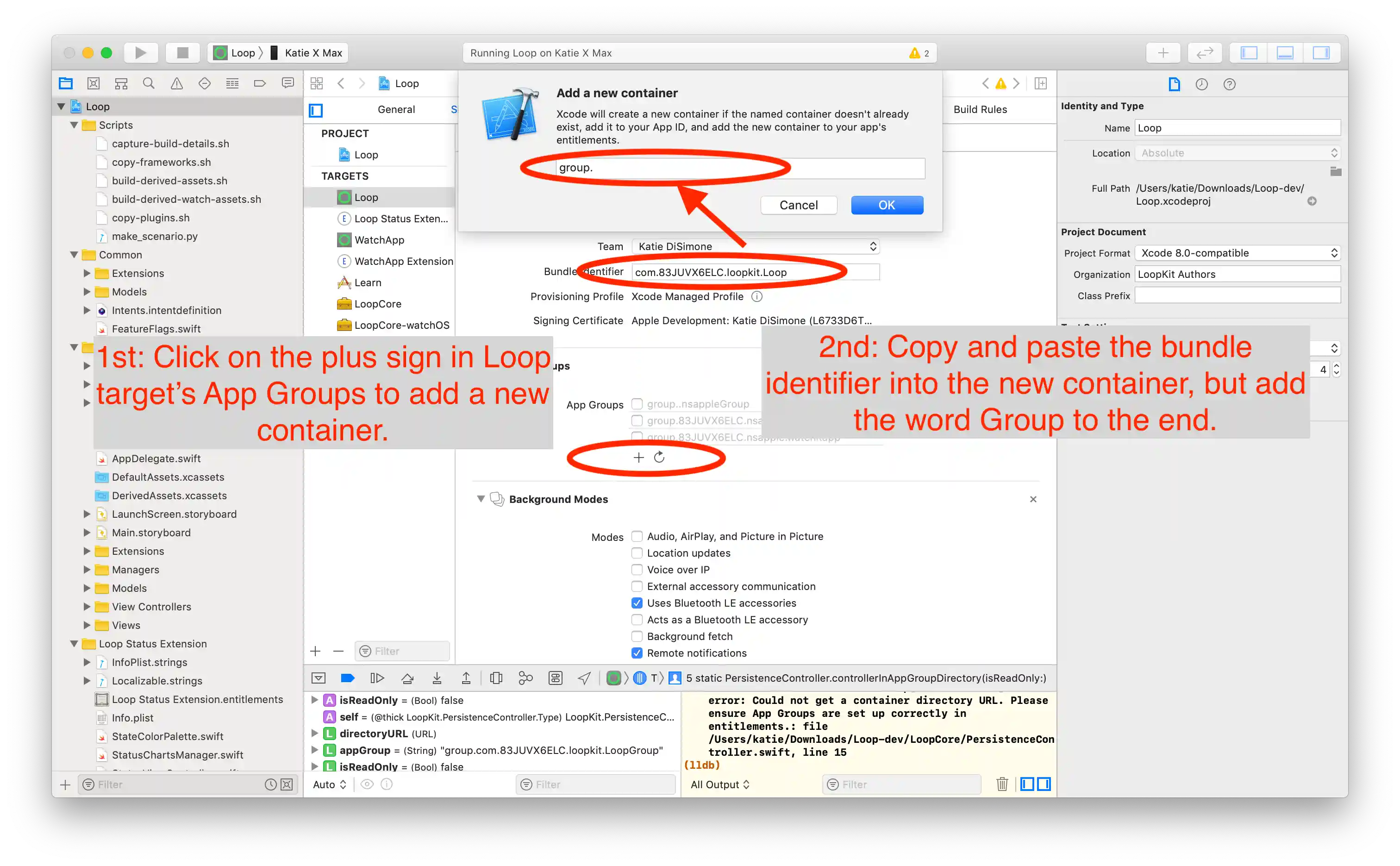Click OK in Add a new container dialog
This screenshot has height=866, width=1400.
[887, 205]
